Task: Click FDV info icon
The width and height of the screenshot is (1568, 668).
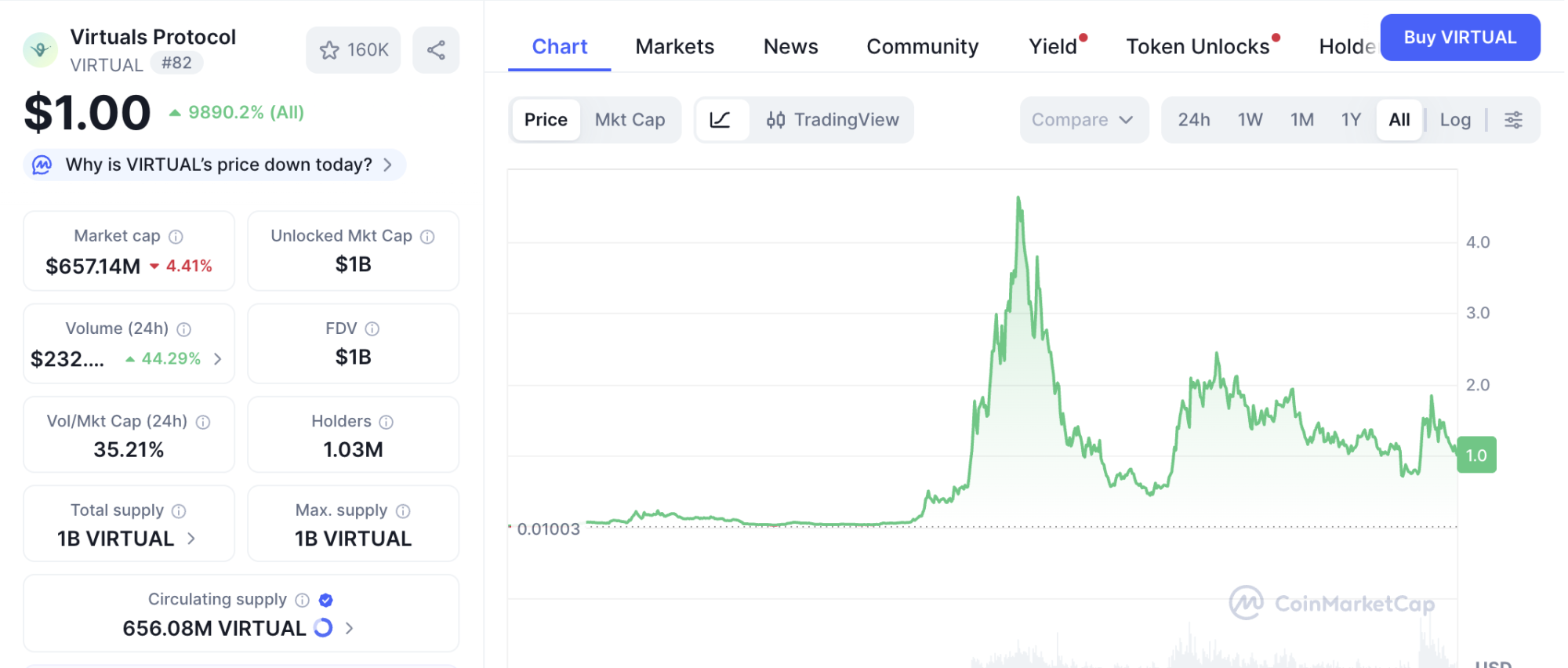Action: point(372,329)
